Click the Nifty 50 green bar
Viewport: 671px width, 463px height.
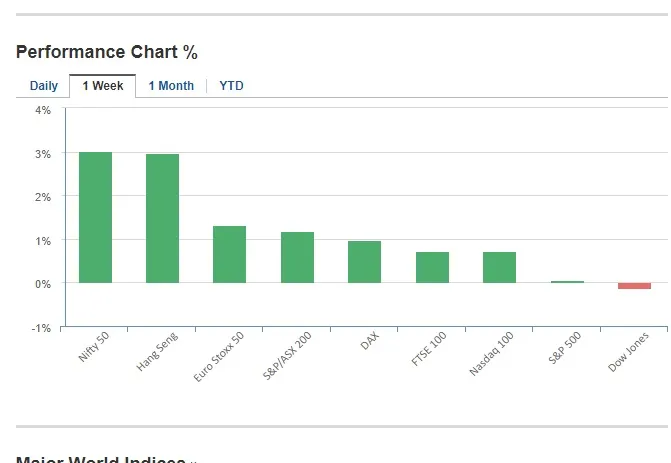95,218
